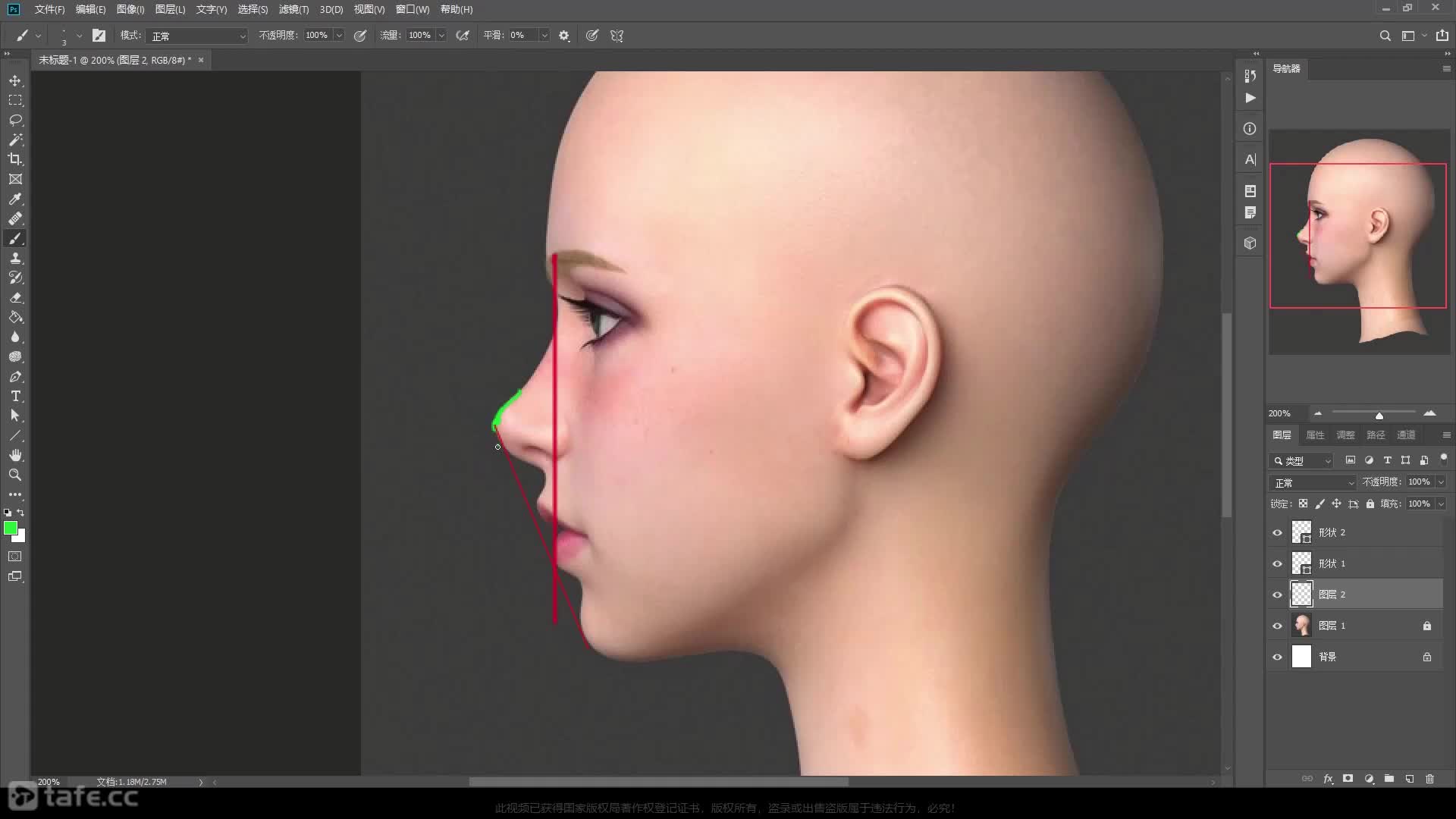Hide the 背景 layer

(x=1277, y=657)
